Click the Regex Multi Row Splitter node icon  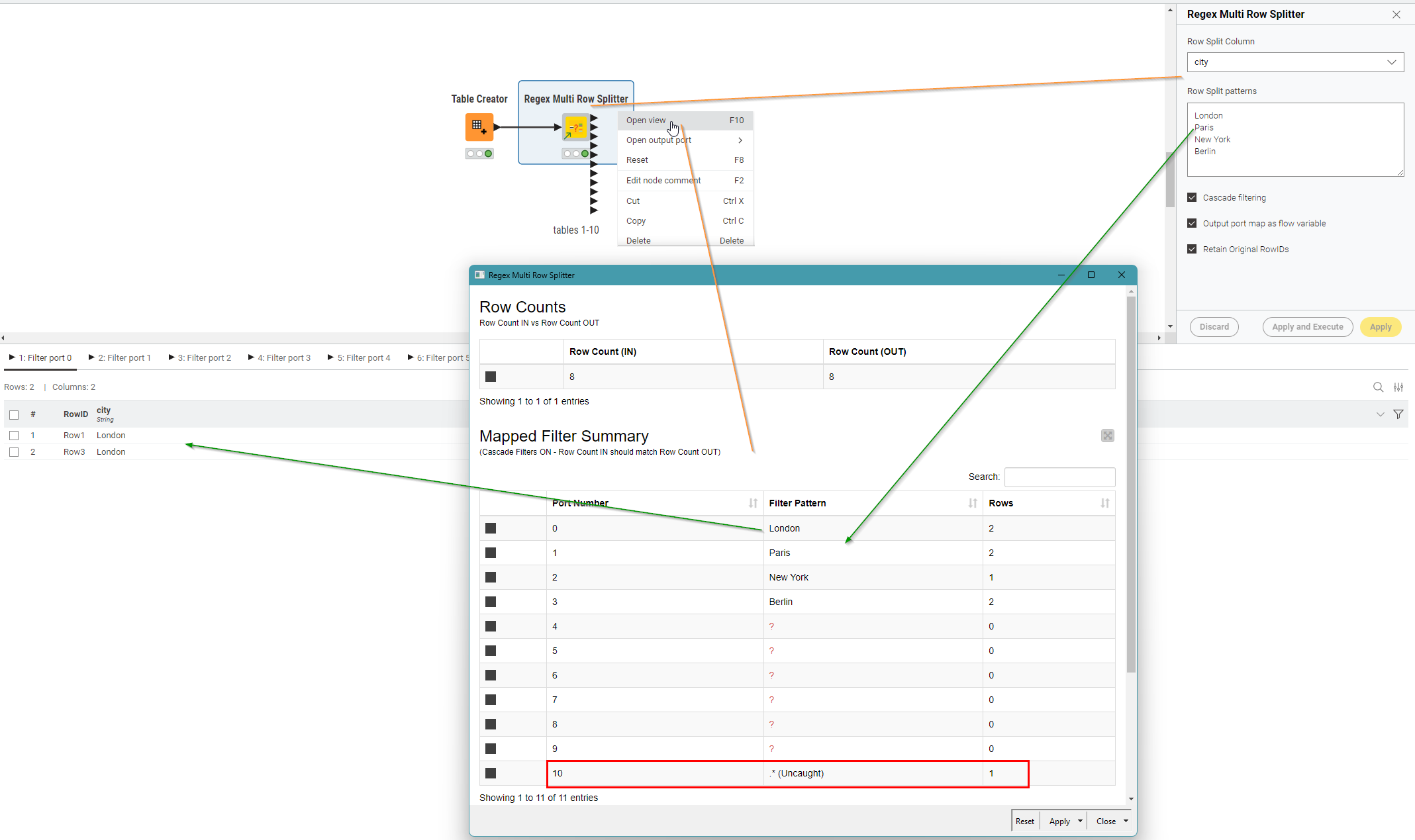(575, 127)
